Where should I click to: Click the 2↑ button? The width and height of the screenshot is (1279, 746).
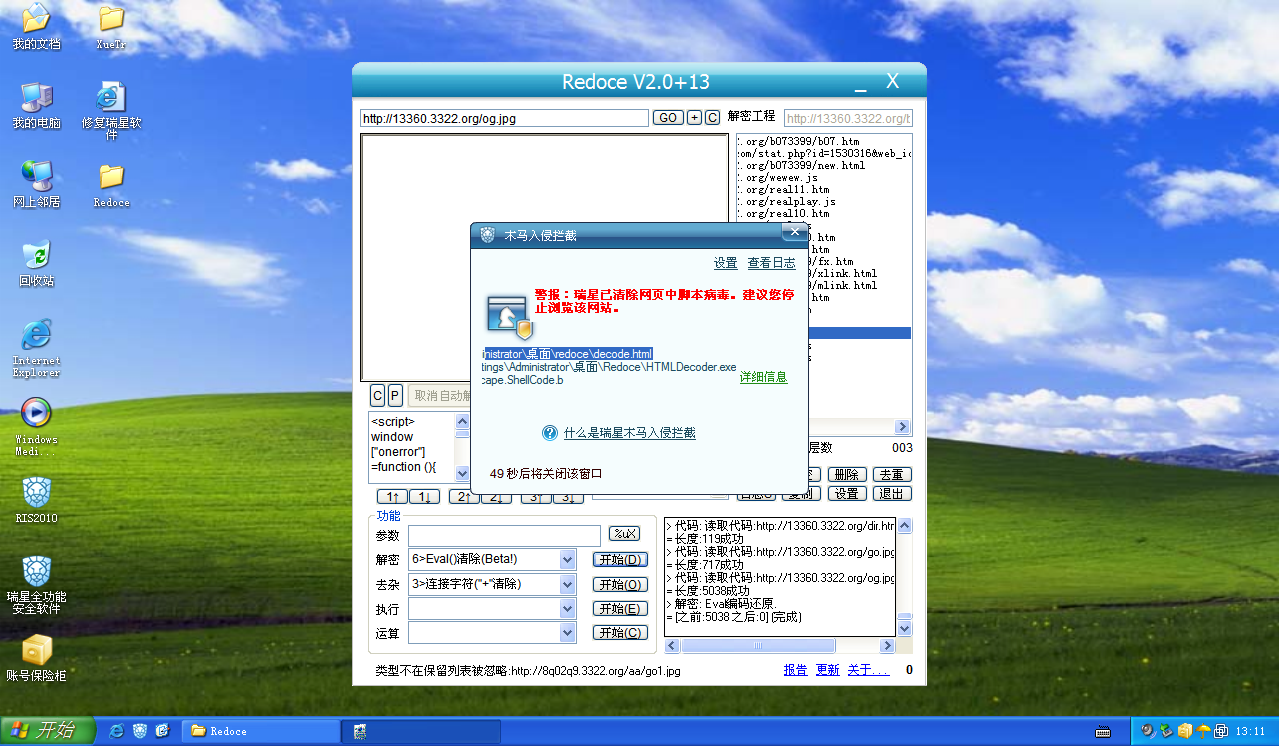click(464, 496)
